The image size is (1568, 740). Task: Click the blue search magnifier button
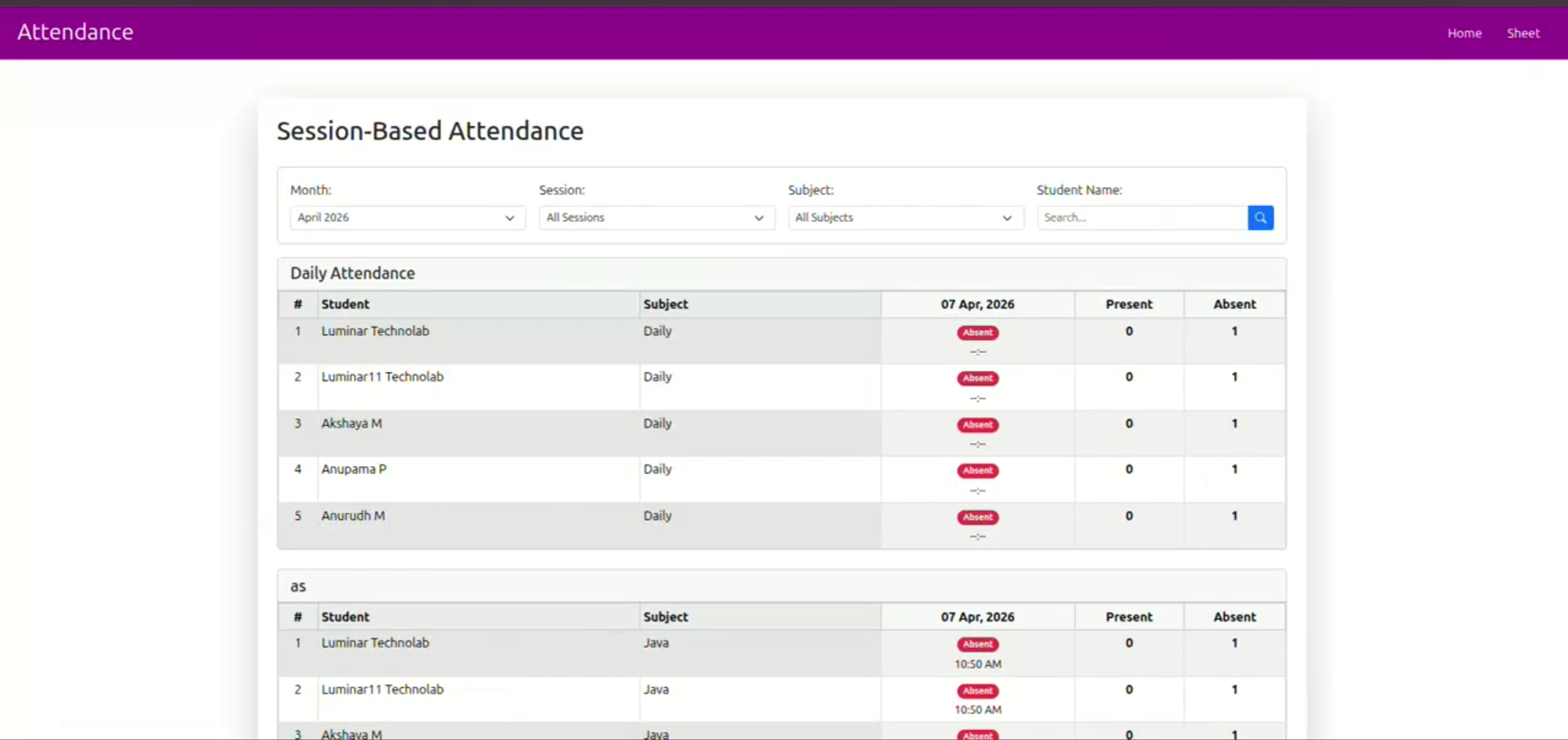point(1260,217)
